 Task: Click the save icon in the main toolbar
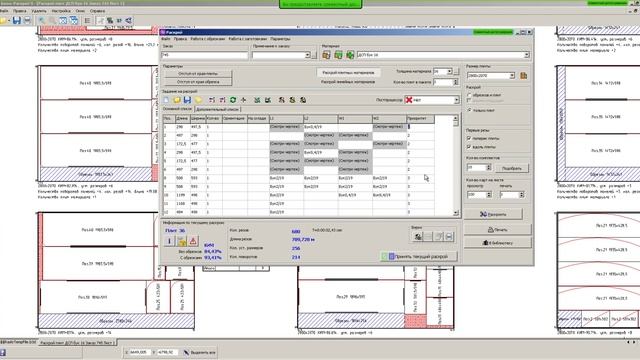17,20
